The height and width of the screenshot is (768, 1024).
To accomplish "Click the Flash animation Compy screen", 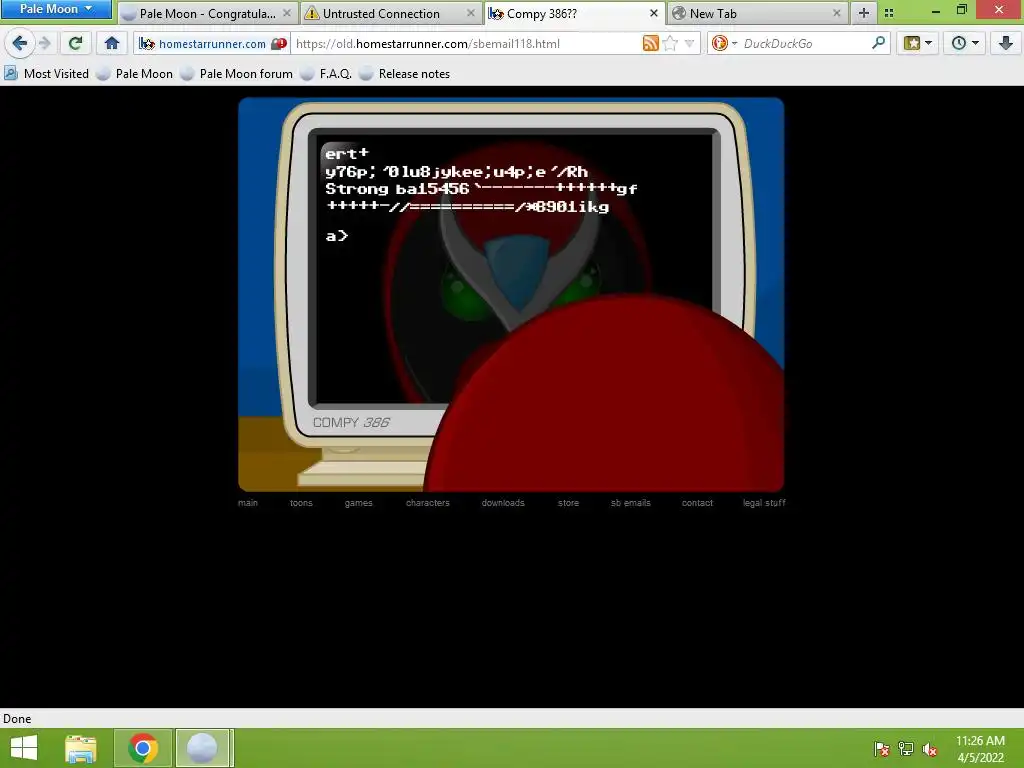I will (x=511, y=295).
